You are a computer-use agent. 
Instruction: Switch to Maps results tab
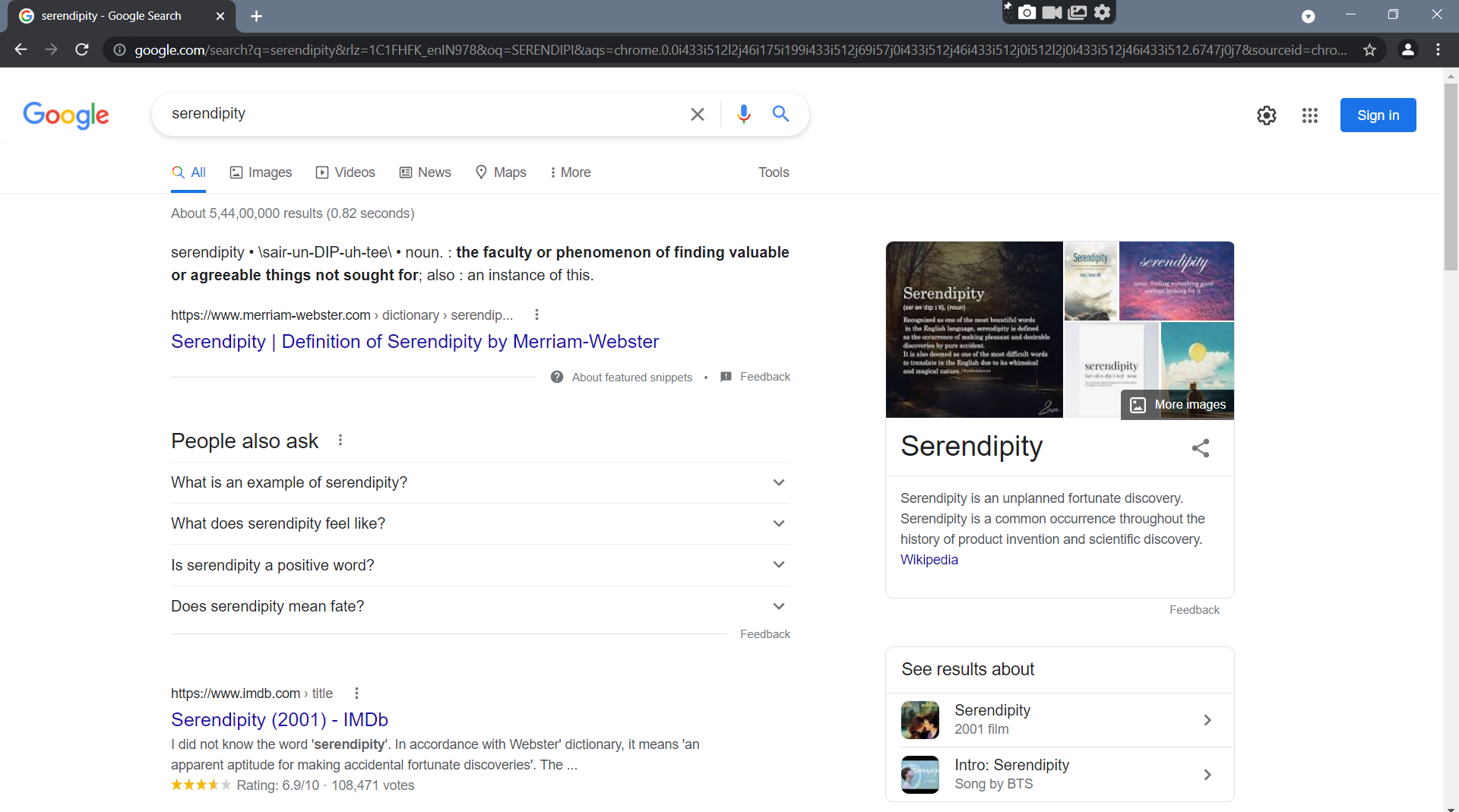click(x=501, y=172)
